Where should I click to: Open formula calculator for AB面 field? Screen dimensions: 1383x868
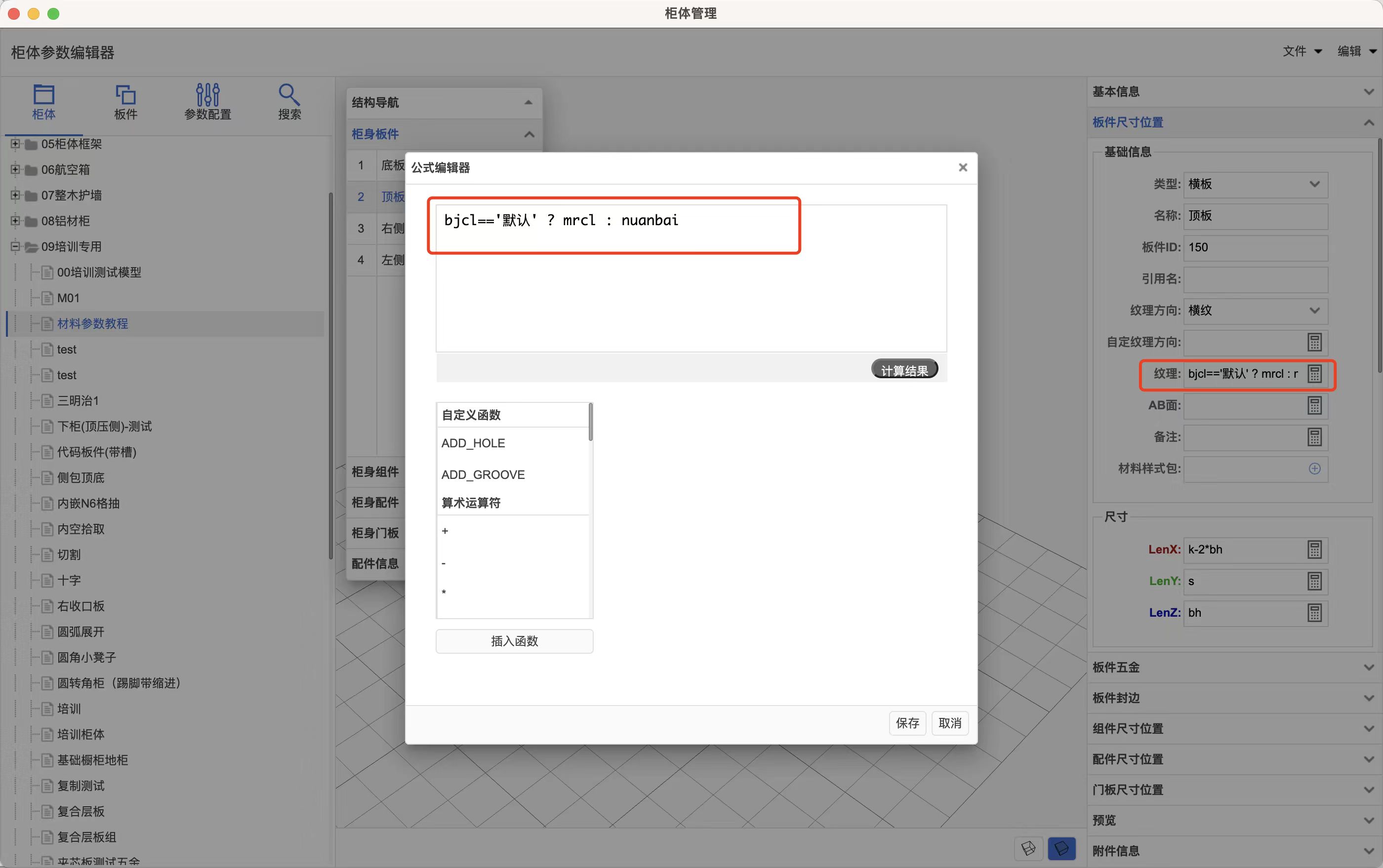[1315, 405]
